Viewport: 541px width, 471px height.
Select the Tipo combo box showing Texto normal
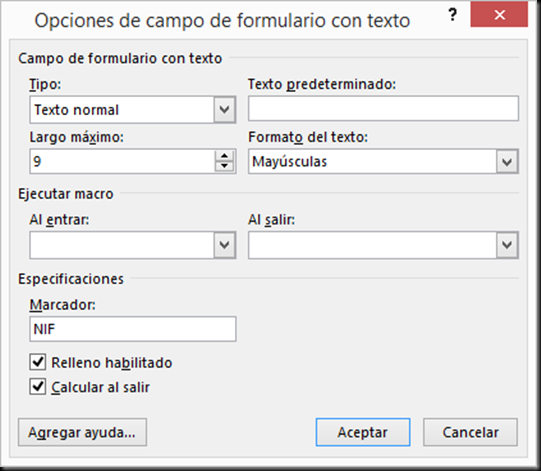pos(132,110)
